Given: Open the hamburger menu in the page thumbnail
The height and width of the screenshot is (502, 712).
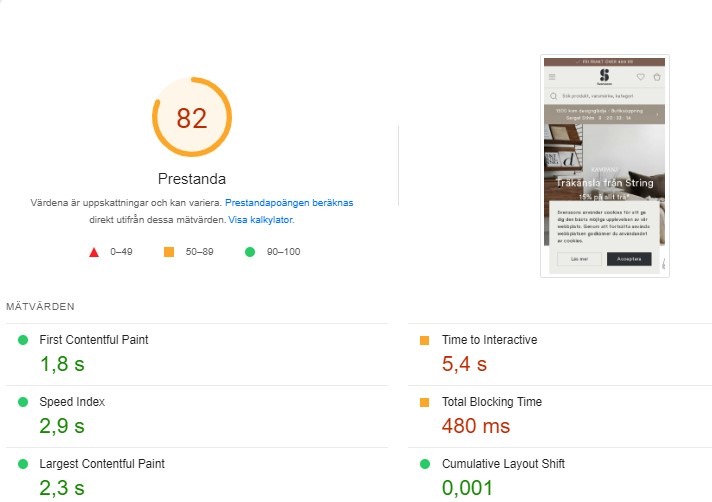Looking at the screenshot, I should (552, 77).
